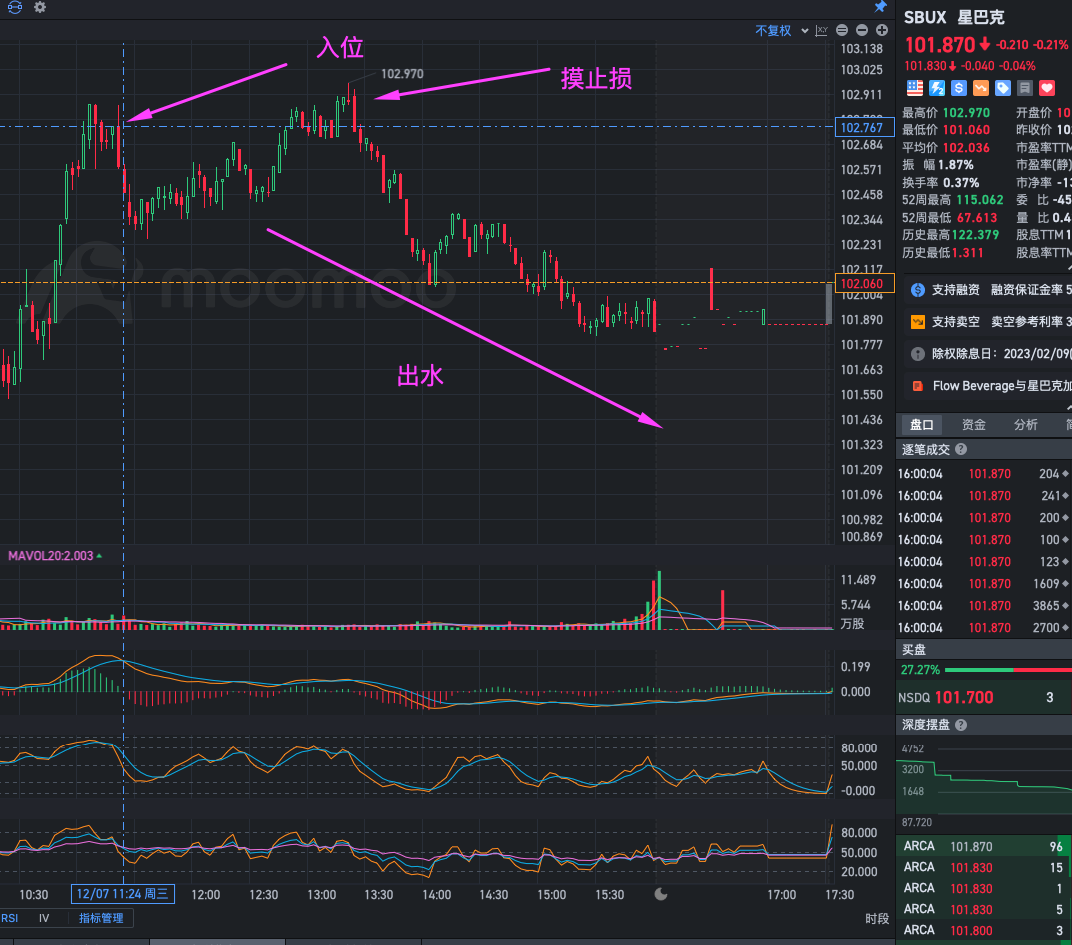1072x945 pixels.
Task: Click the blue dollar margin icon in icon row
Action: coord(959,88)
